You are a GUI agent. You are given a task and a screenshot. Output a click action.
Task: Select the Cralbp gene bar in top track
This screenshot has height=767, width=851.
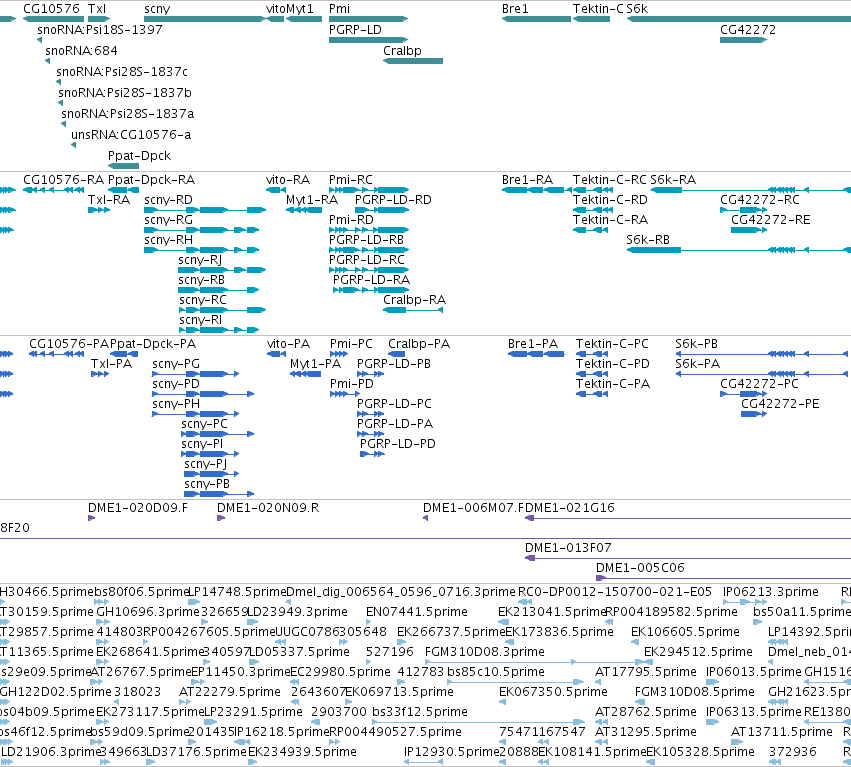(x=413, y=61)
